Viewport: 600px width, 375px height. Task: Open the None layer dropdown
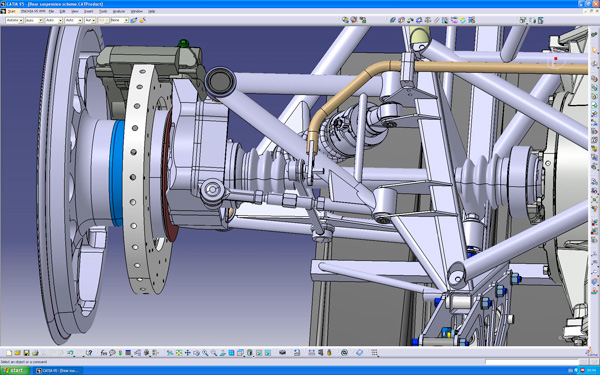pyautogui.click(x=119, y=20)
